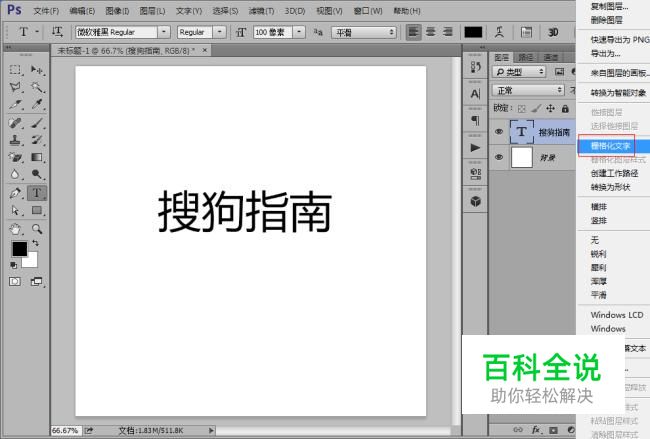Select the Pen tool

15,193
